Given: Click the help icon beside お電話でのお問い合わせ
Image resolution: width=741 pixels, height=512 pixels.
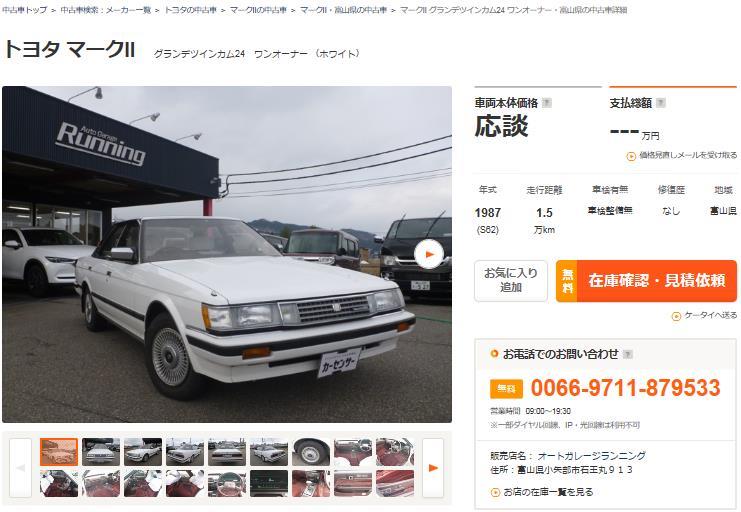Looking at the screenshot, I should tap(628, 354).
